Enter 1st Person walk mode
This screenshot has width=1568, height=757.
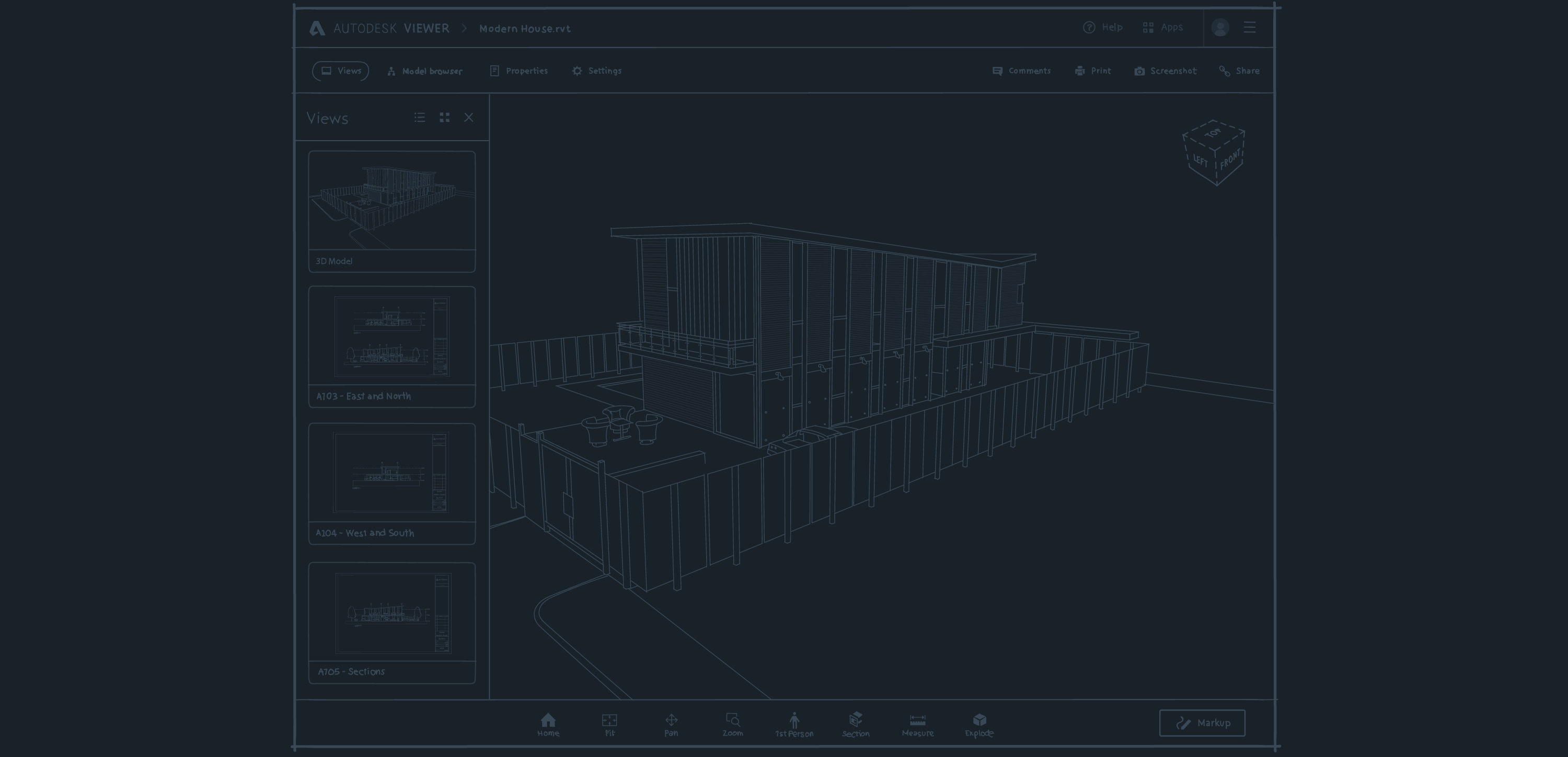coord(794,724)
